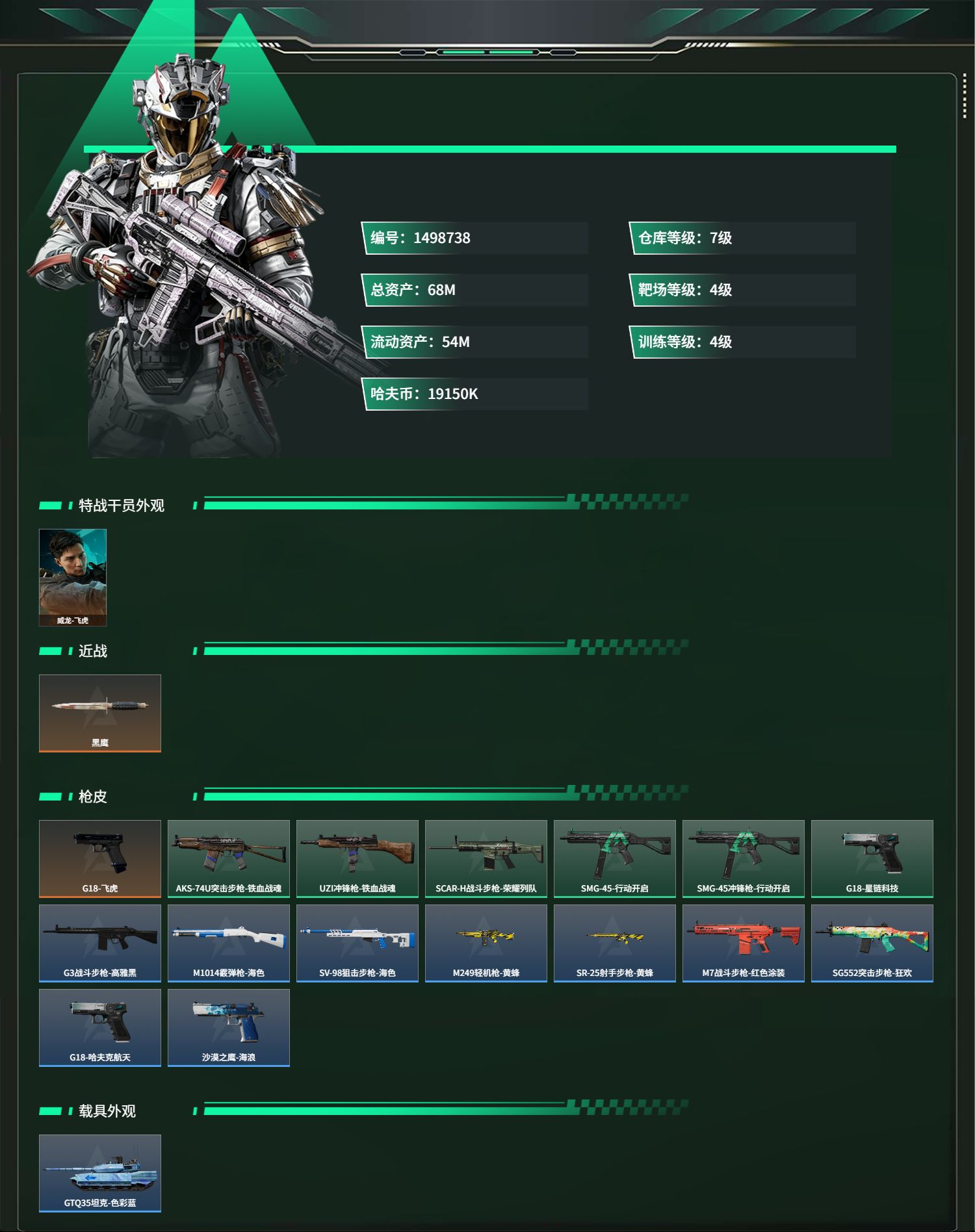Select the M249轻机枪-黄蜂 skin
The width and height of the screenshot is (975, 1232).
point(486,943)
